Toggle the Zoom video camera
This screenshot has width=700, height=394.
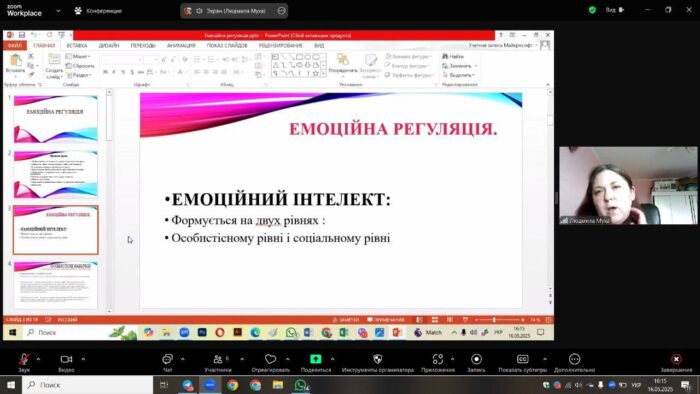pos(66,359)
